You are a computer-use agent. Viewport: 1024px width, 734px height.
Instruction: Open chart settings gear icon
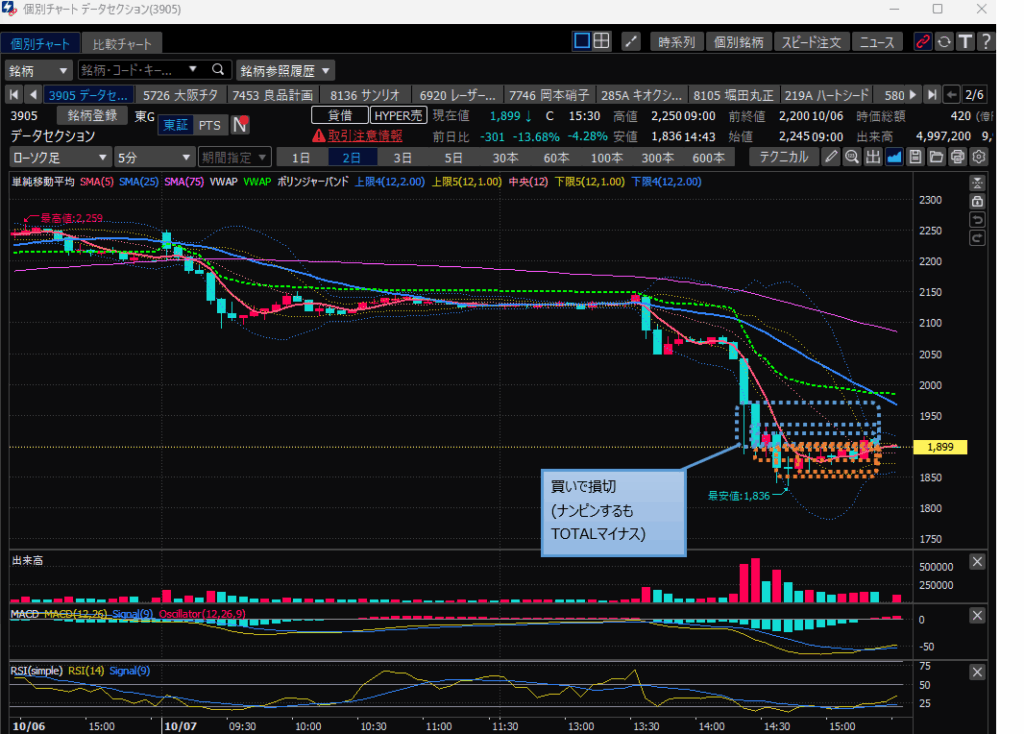pos(979,157)
